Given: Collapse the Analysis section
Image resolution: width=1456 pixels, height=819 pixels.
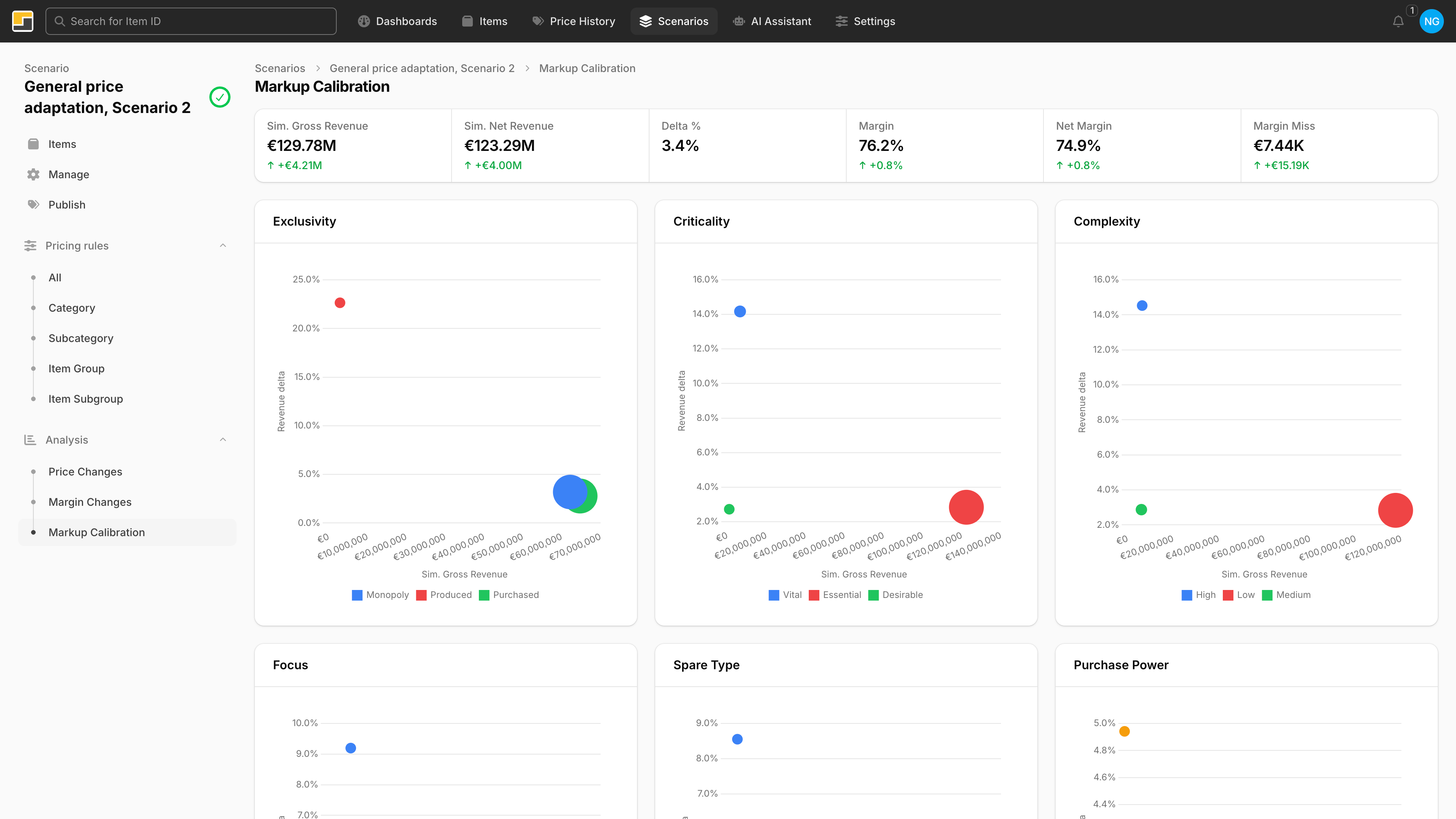Looking at the screenshot, I should coord(223,439).
